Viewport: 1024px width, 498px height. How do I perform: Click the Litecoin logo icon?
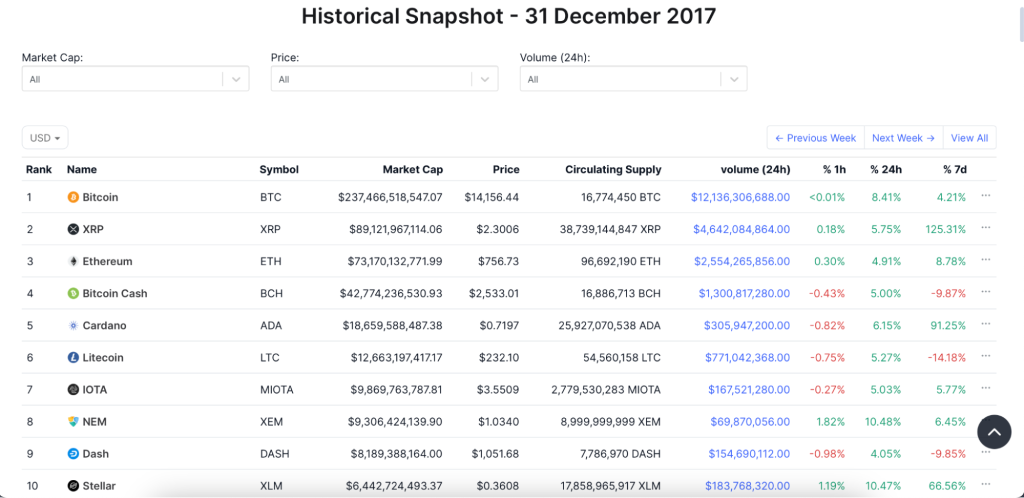[73, 357]
